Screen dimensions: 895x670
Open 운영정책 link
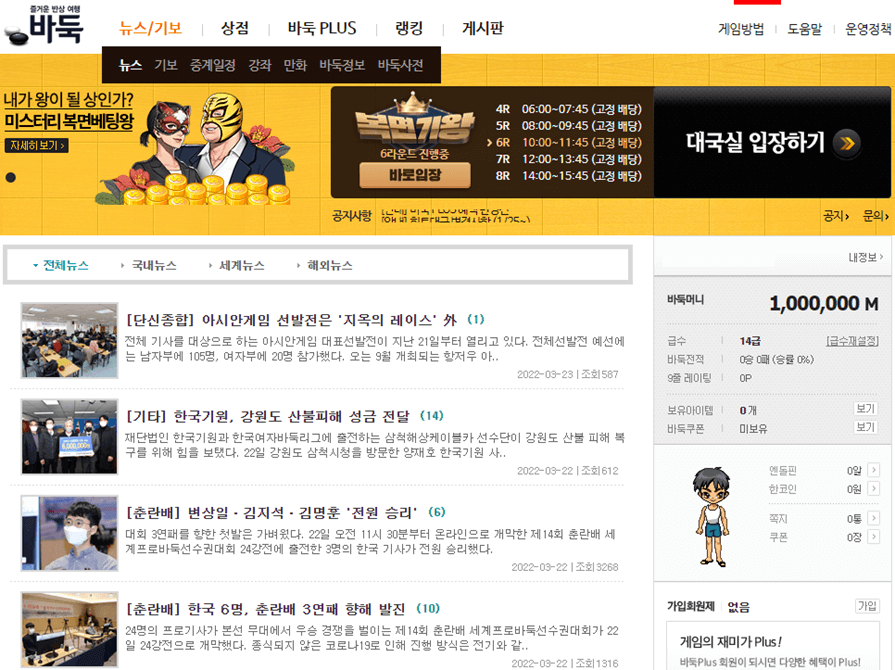(868, 29)
